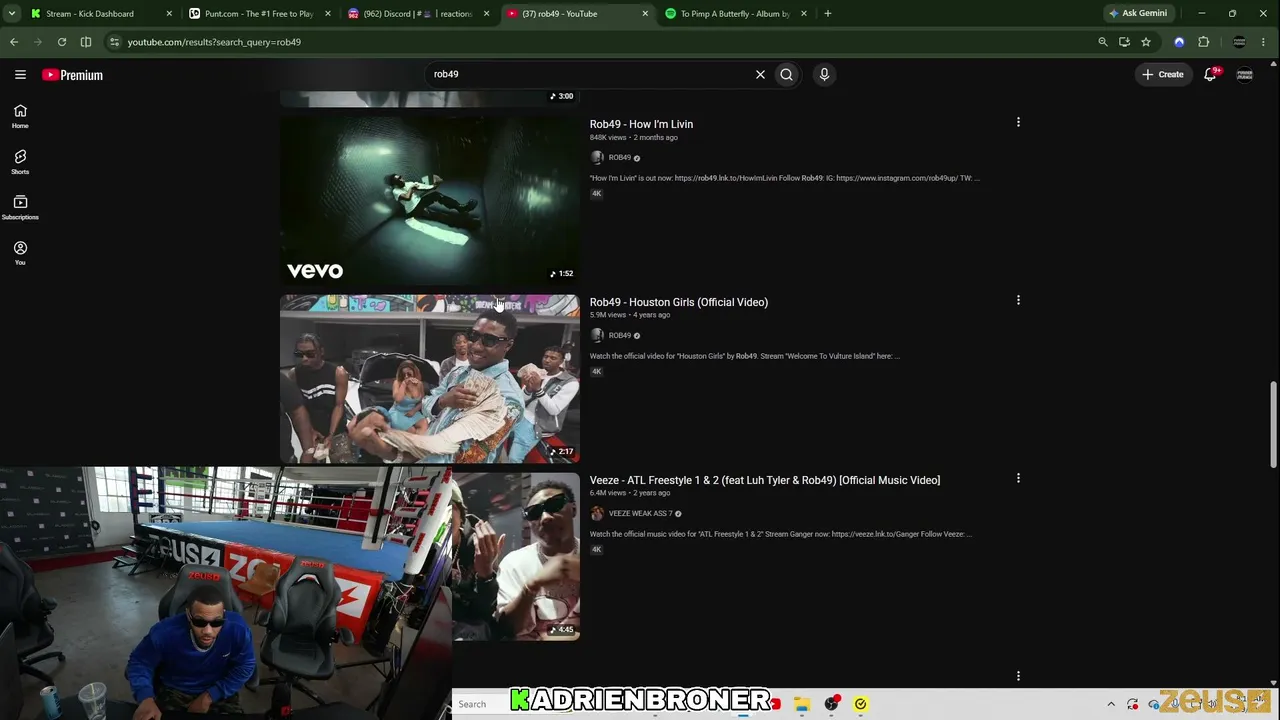
Task: Visit the VEEZE WEAK ASS 7 channel
Action: pyautogui.click(x=640, y=514)
